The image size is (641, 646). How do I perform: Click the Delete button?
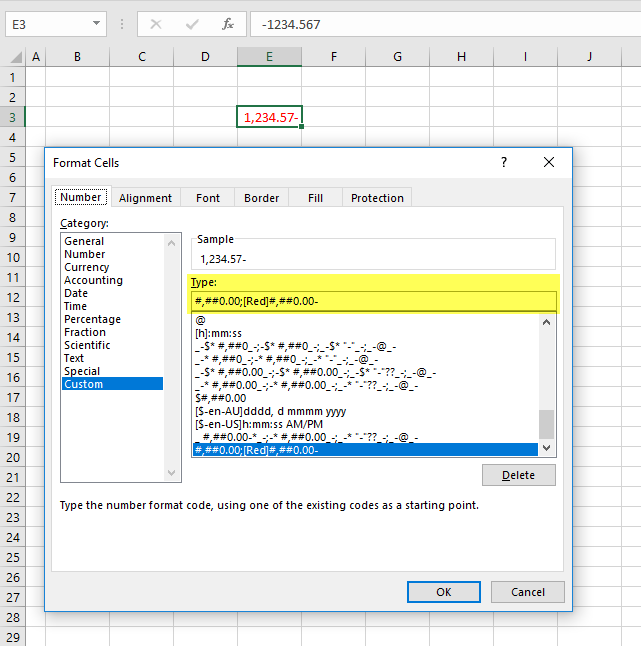[x=518, y=475]
